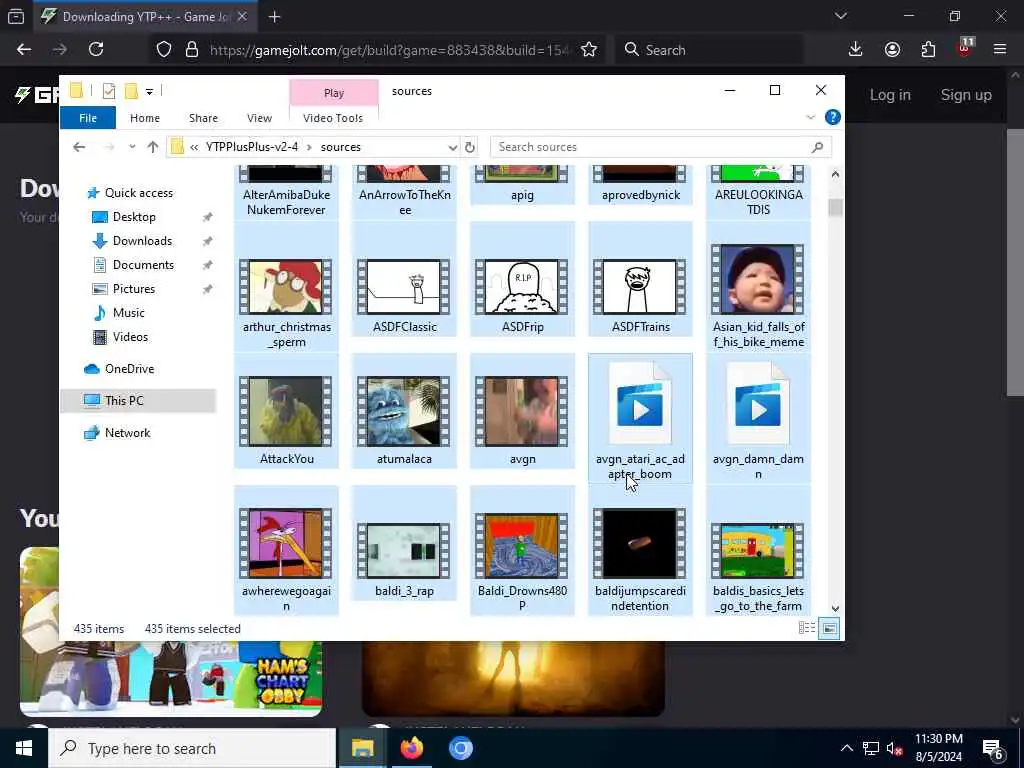
Task: Click the Firefox Search box
Action: 709,50
